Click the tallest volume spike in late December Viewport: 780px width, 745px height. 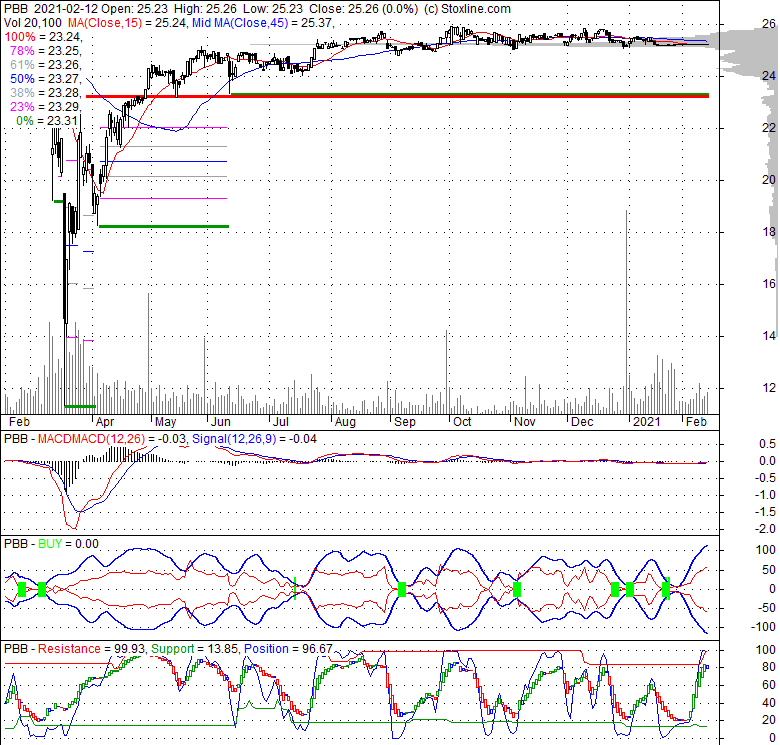click(626, 312)
